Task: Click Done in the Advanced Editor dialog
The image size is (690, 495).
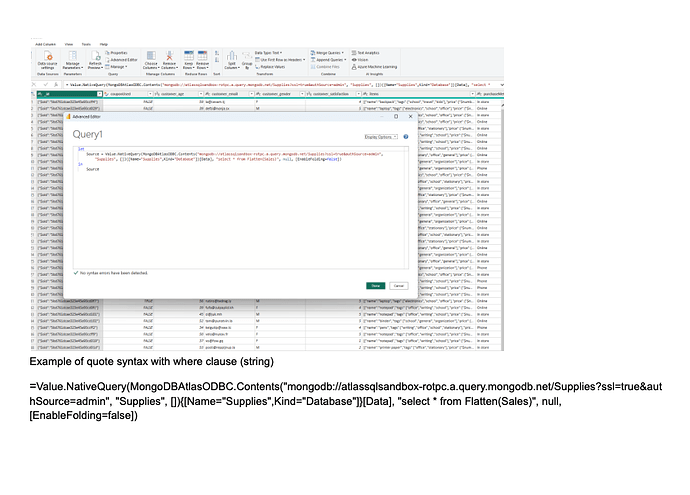Action: (375, 286)
